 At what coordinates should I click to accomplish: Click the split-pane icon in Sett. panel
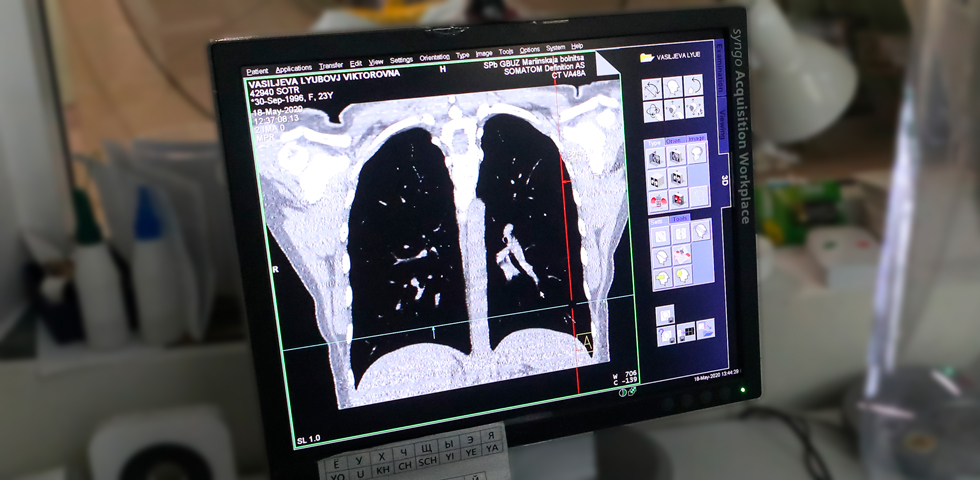pyautogui.click(x=681, y=234)
